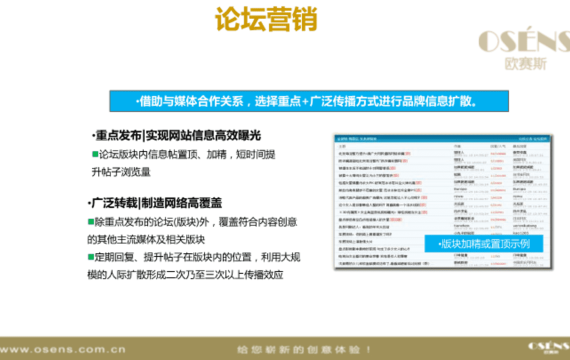The height and width of the screenshot is (360, 570).
Task: Click the green square bullet before 定期回复
Action: 91,257
